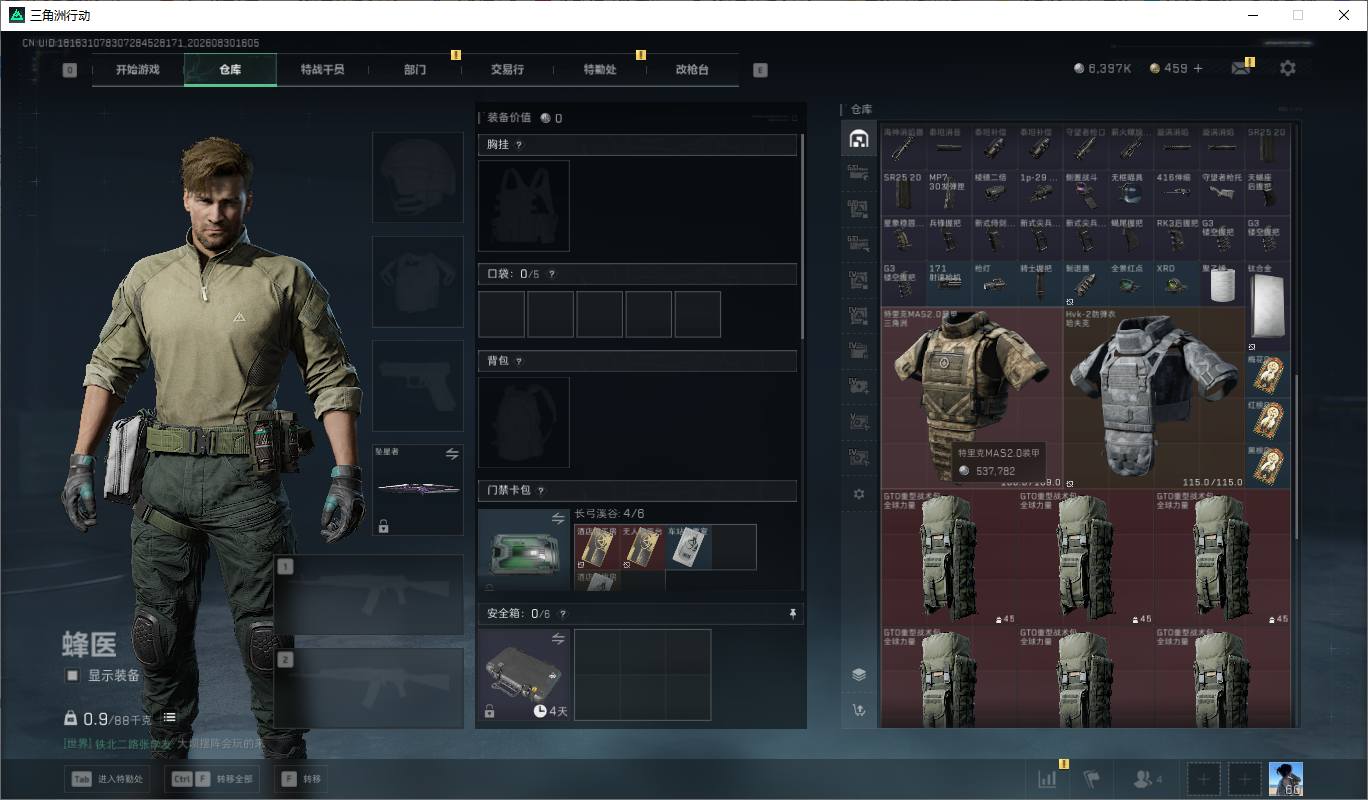The height and width of the screenshot is (800, 1368).
Task: Open the 特勤处 tab
Action: click(600, 70)
